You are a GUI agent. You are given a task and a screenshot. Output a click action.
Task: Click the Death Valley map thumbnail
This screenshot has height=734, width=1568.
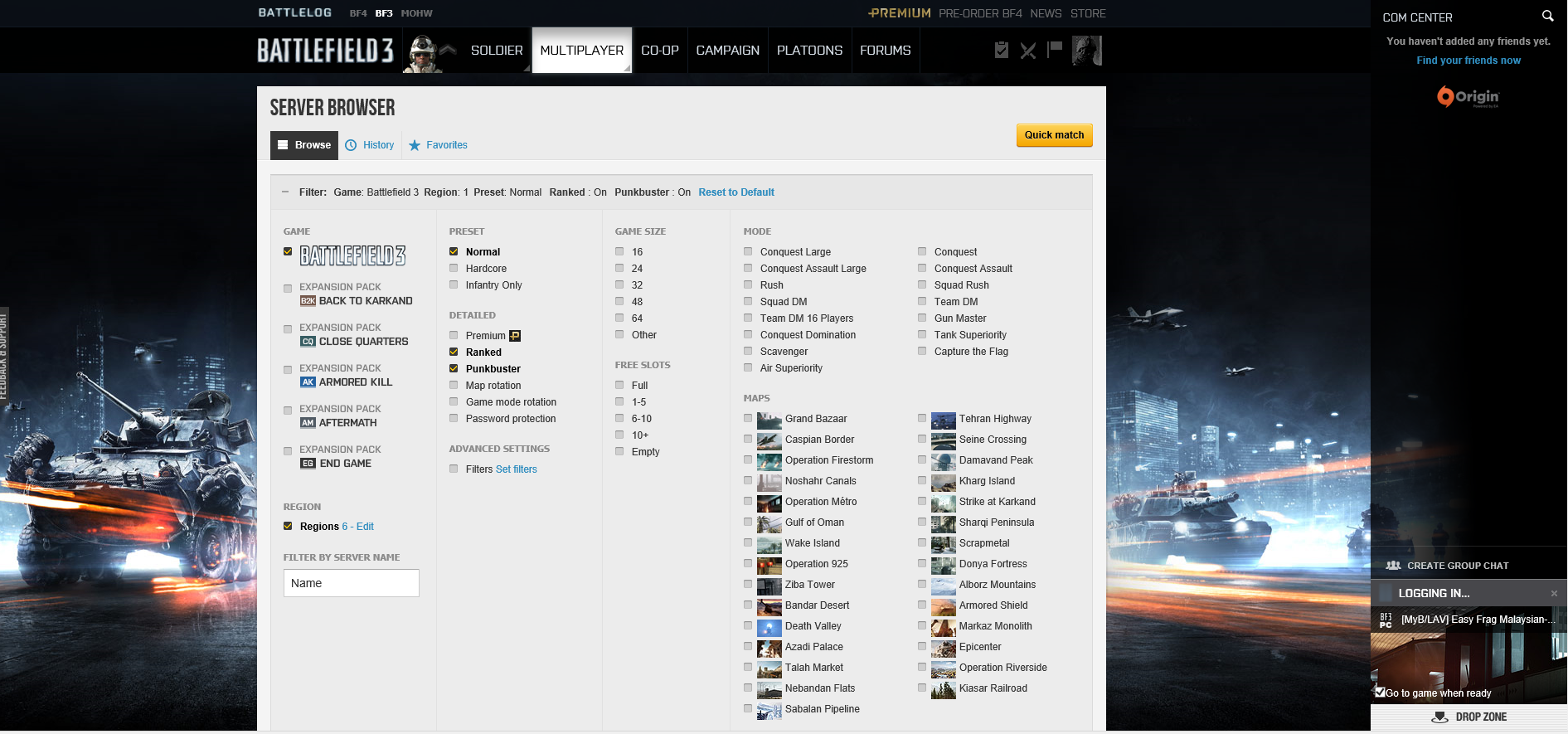[x=769, y=627]
